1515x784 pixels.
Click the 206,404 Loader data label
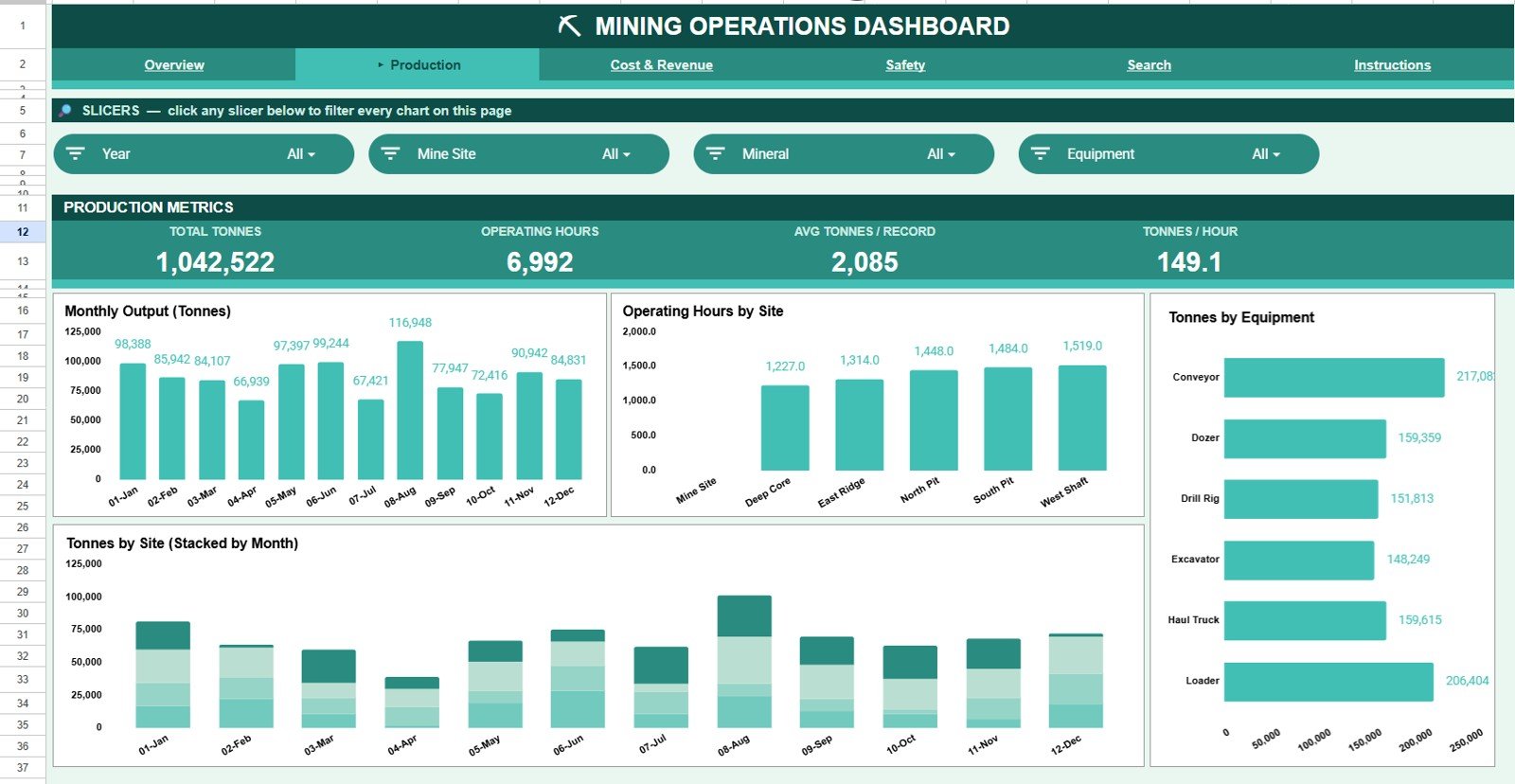[1467, 681]
